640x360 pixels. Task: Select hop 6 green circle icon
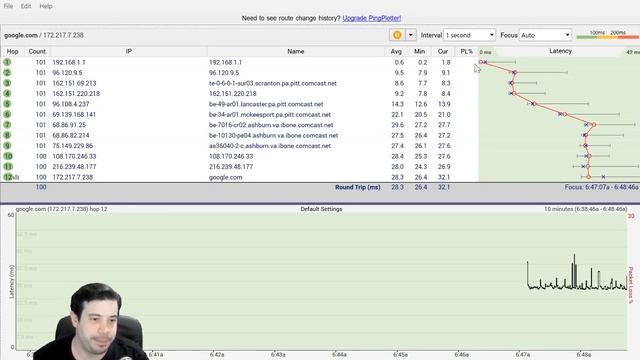(x=7, y=114)
